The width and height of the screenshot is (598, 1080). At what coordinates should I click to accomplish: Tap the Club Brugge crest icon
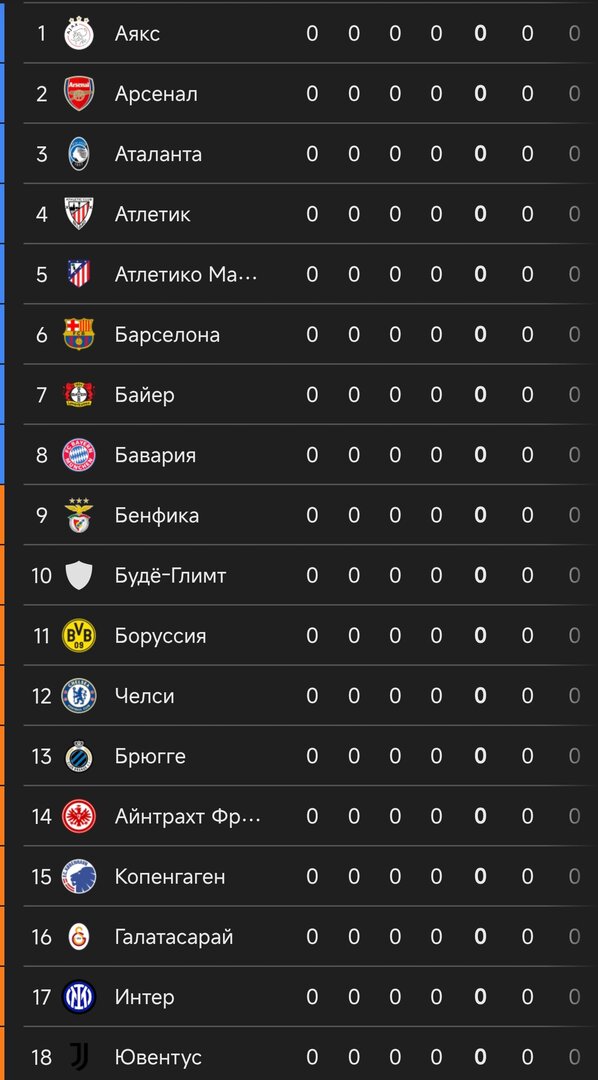click(x=79, y=756)
